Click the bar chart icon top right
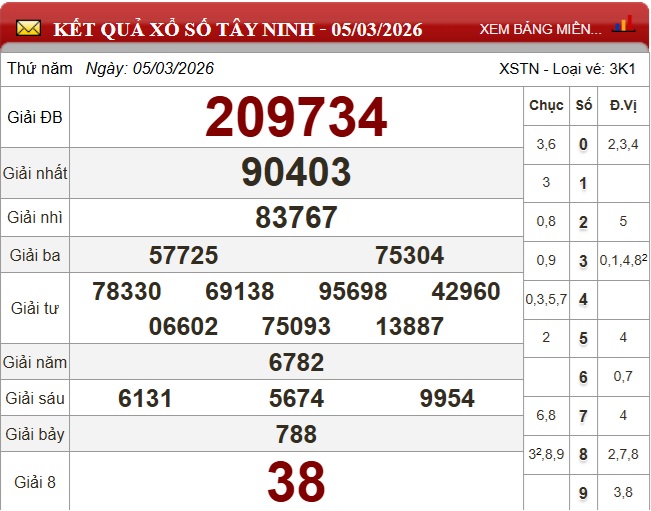The height and width of the screenshot is (511, 651). click(626, 24)
